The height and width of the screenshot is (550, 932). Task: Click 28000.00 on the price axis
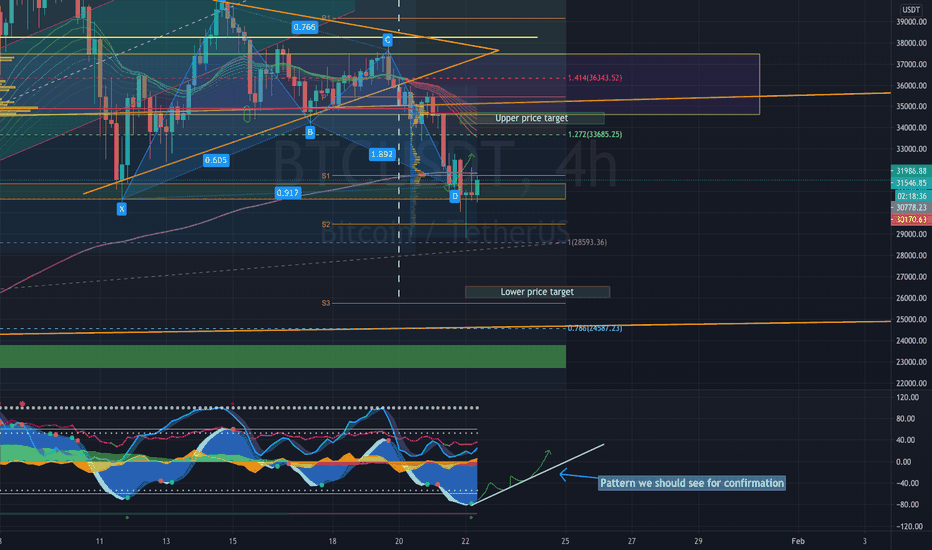pyautogui.click(x=911, y=256)
